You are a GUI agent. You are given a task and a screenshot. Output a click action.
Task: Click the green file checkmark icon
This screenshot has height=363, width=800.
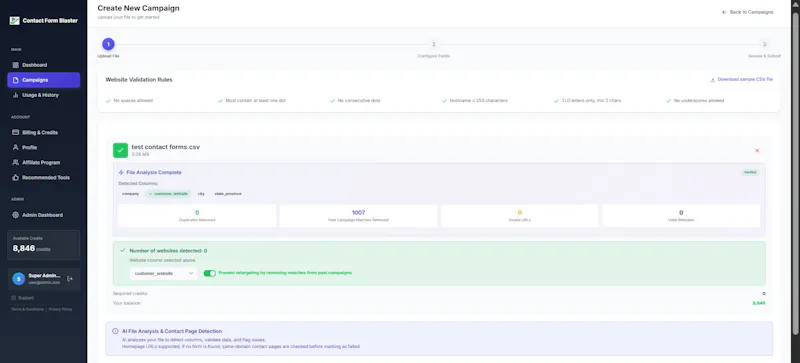(120, 150)
